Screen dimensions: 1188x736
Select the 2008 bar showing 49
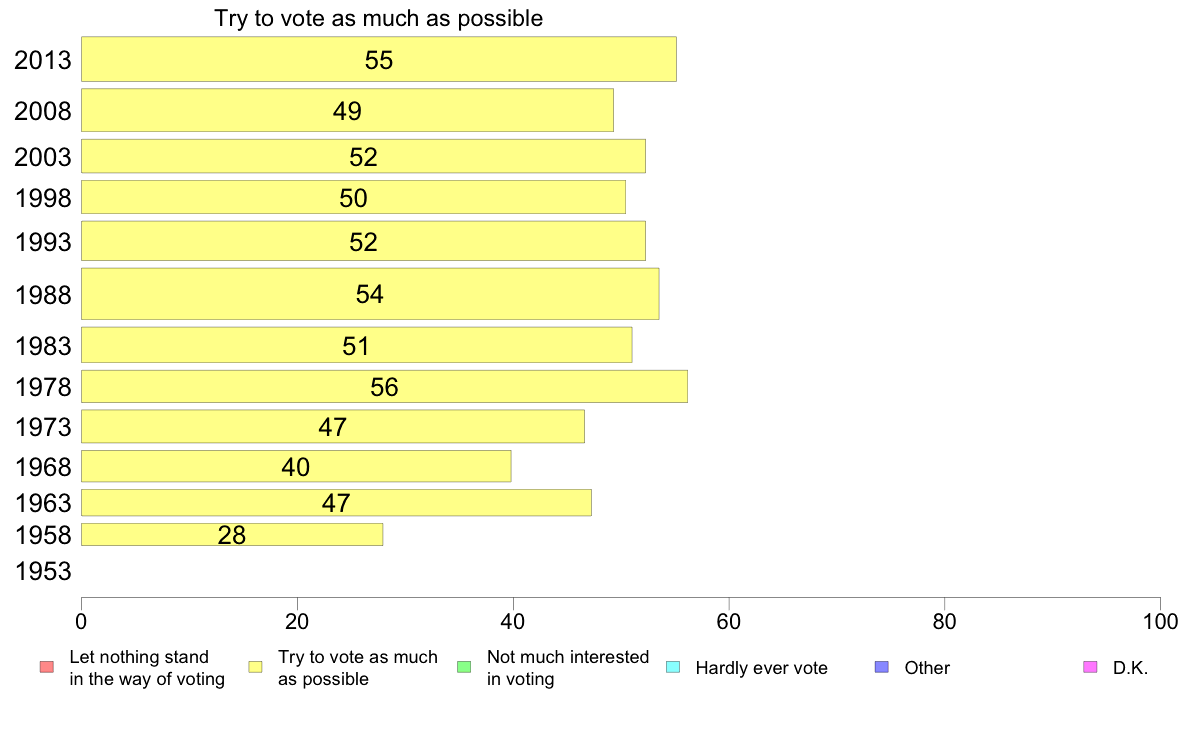347,110
